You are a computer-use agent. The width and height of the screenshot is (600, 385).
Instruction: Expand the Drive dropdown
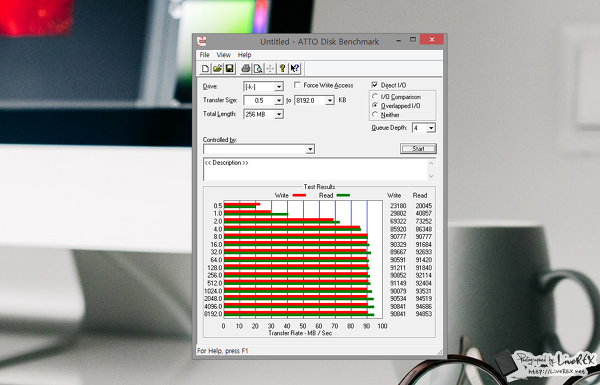[279, 86]
